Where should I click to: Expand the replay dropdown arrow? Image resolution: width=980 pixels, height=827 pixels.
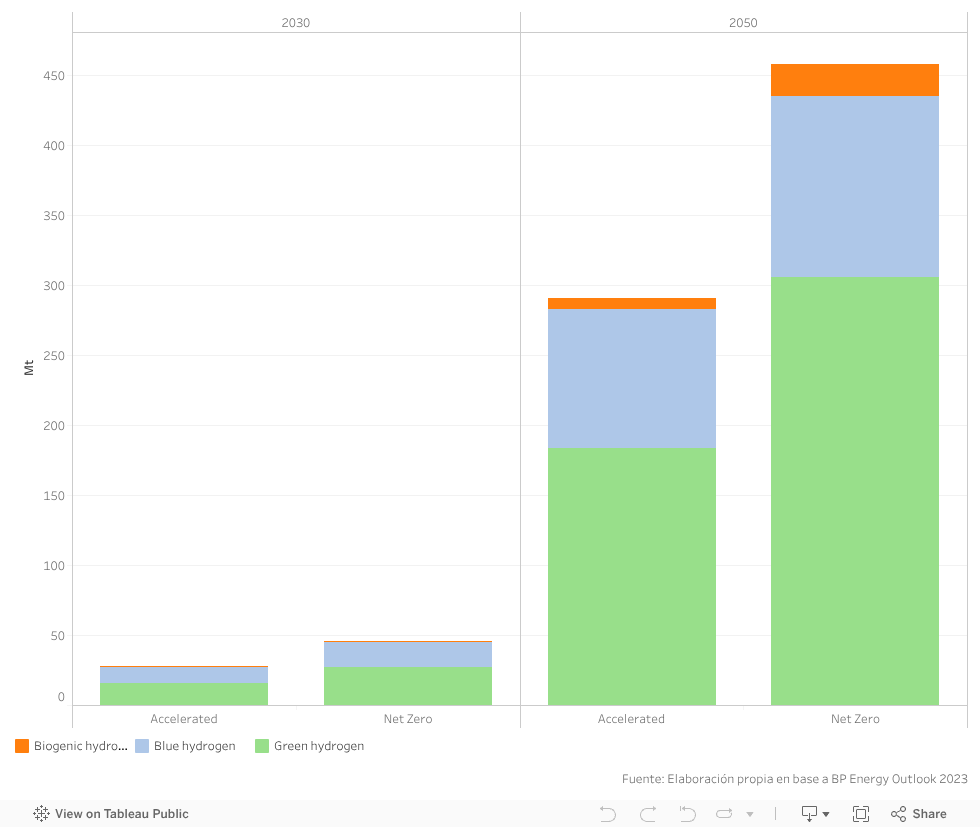tap(749, 814)
